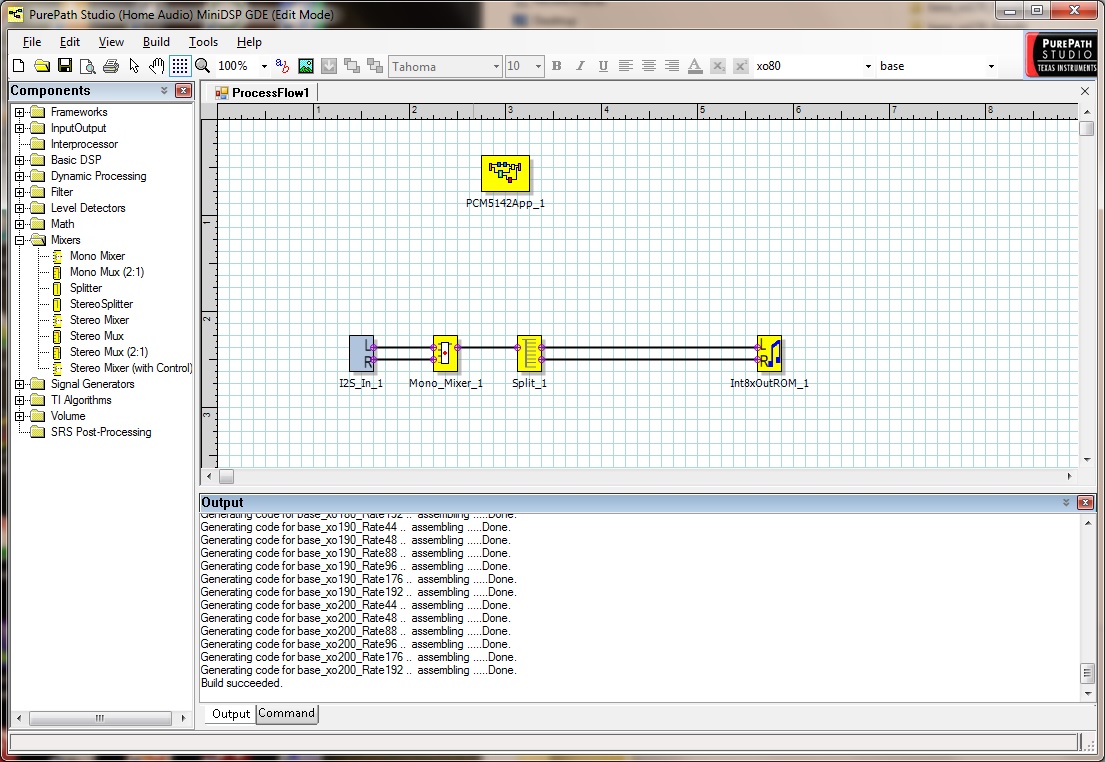Select the Mono Mux (2:1) component
Image resolution: width=1105 pixels, height=762 pixels.
pyautogui.click(x=106, y=272)
